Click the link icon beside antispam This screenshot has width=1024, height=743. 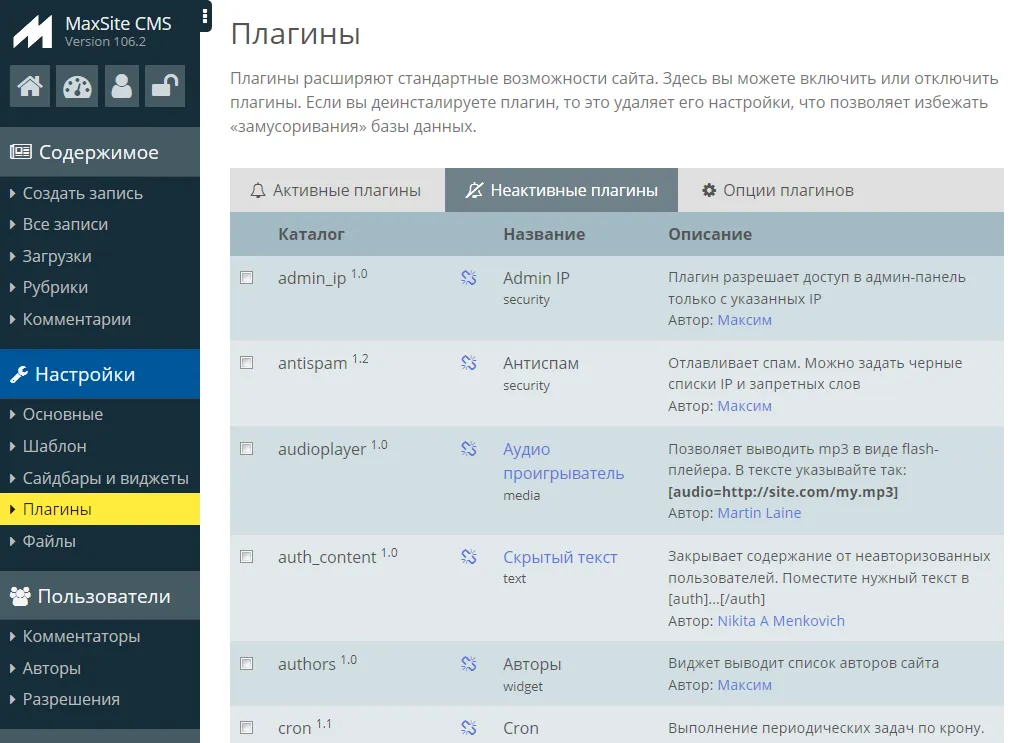(x=468, y=363)
